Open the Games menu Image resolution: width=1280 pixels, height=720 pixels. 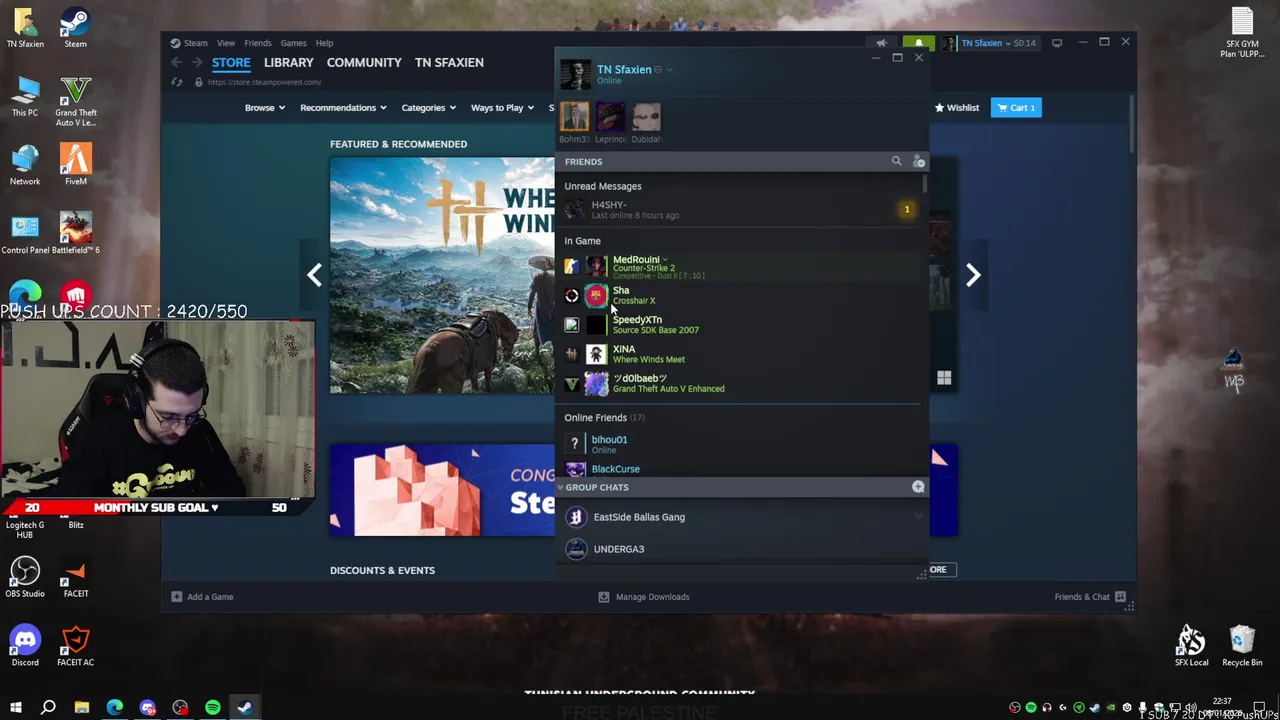click(294, 43)
